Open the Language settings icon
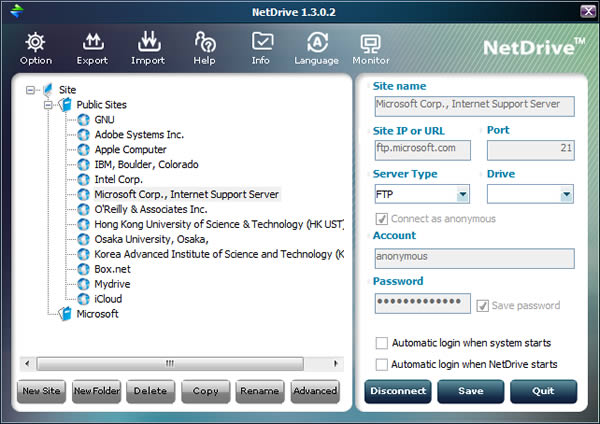Viewport: 600px width, 424px height. [x=317, y=43]
